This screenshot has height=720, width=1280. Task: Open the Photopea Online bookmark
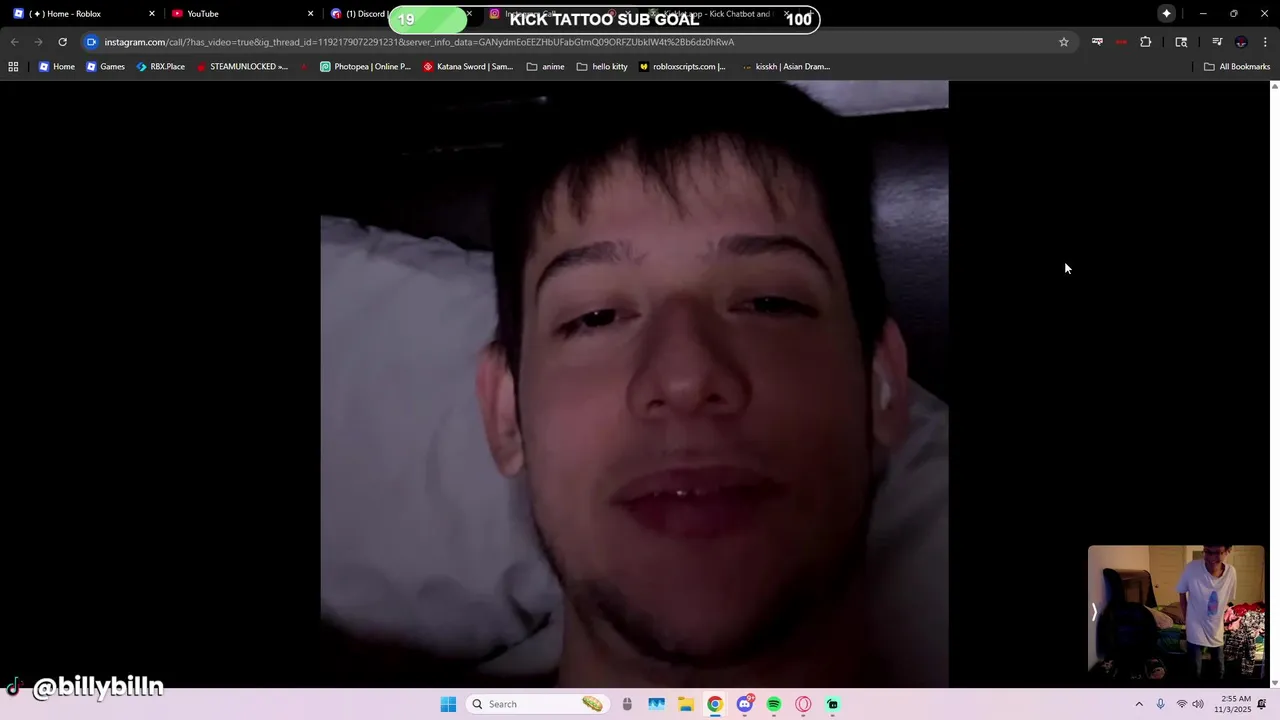pyautogui.click(x=366, y=67)
